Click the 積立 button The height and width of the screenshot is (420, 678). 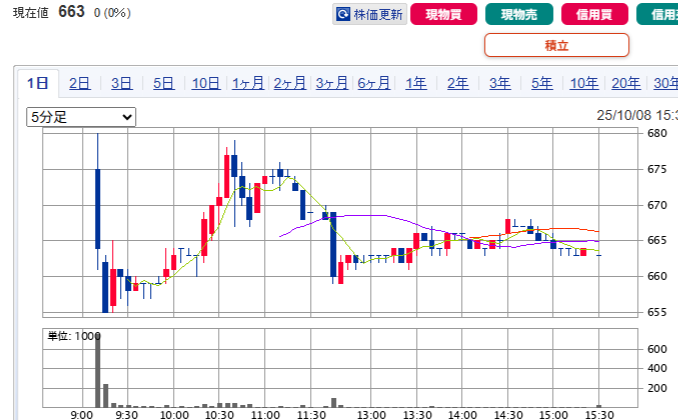556,45
